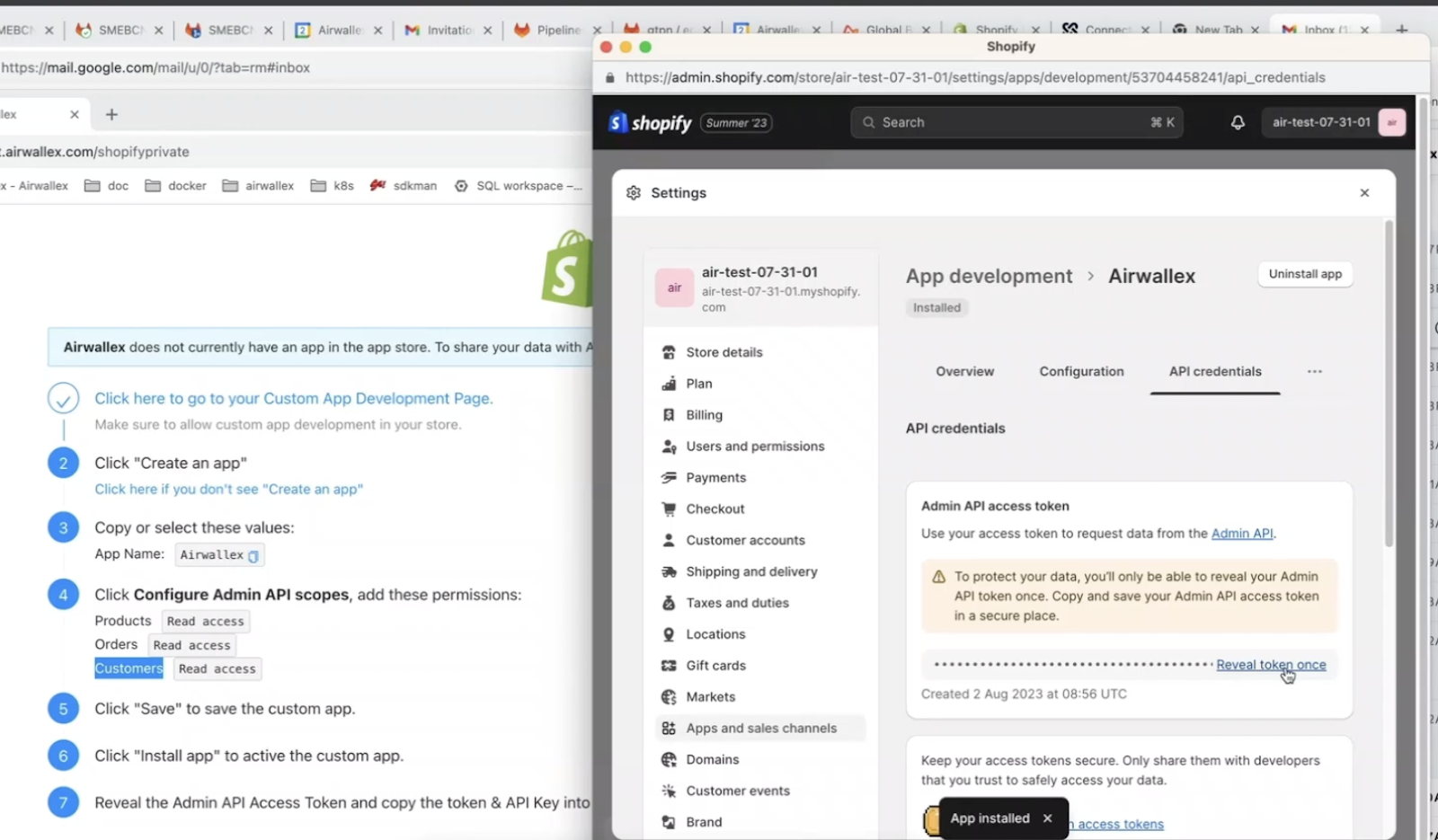Click the Gift cards icon

669,666
